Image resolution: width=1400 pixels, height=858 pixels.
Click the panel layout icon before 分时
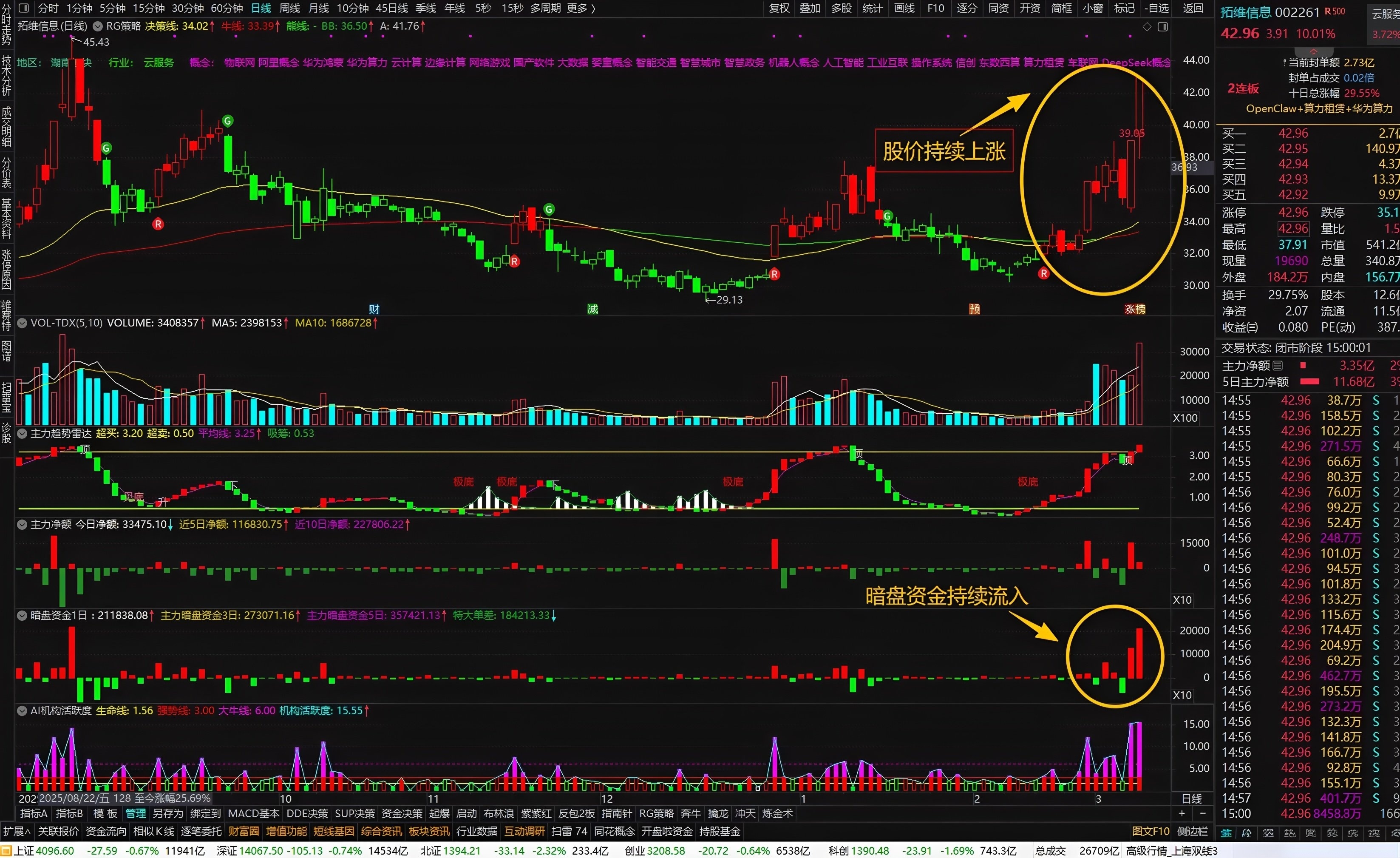pos(24,8)
